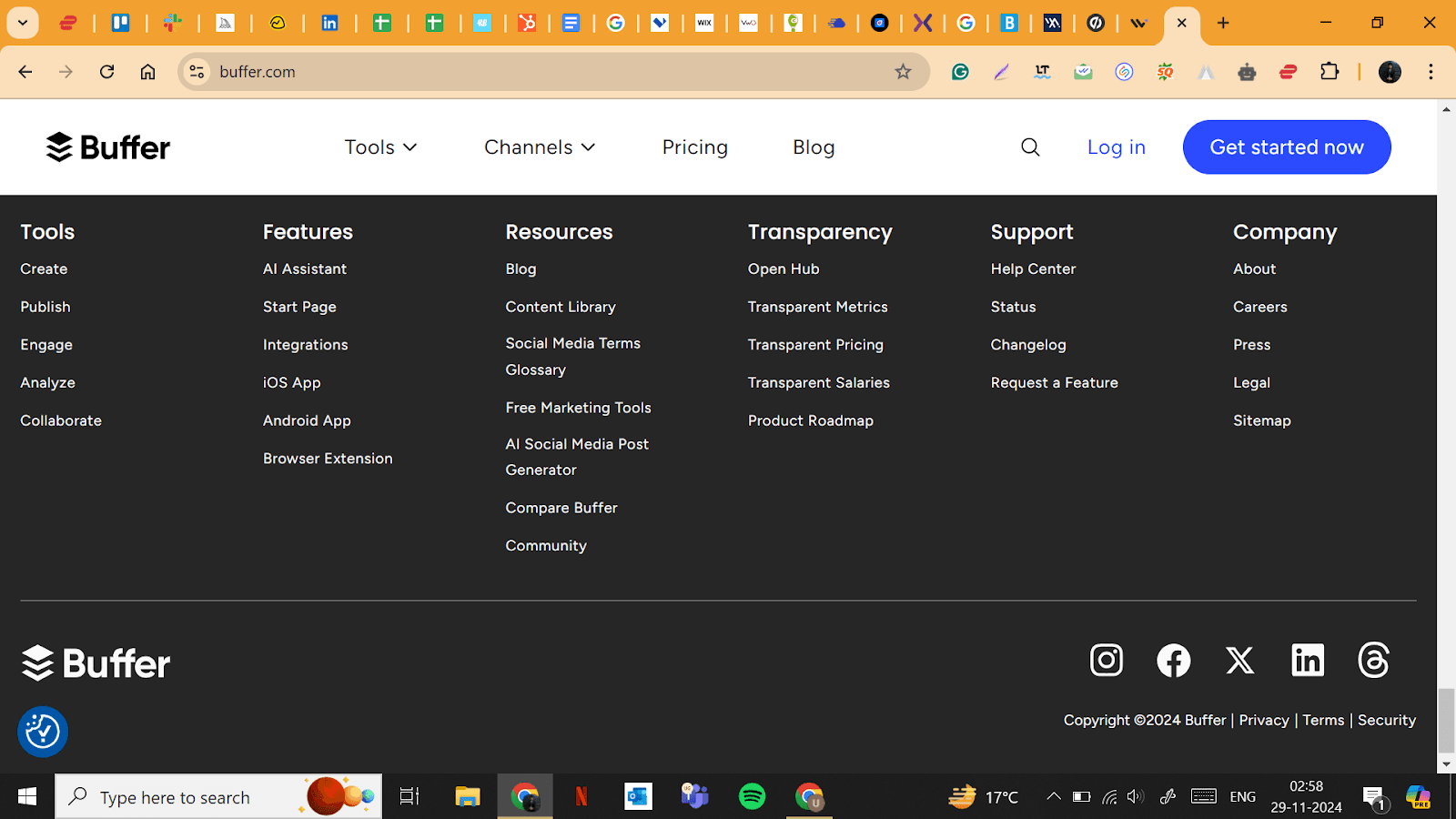Show hidden system tray icons

[1054, 797]
